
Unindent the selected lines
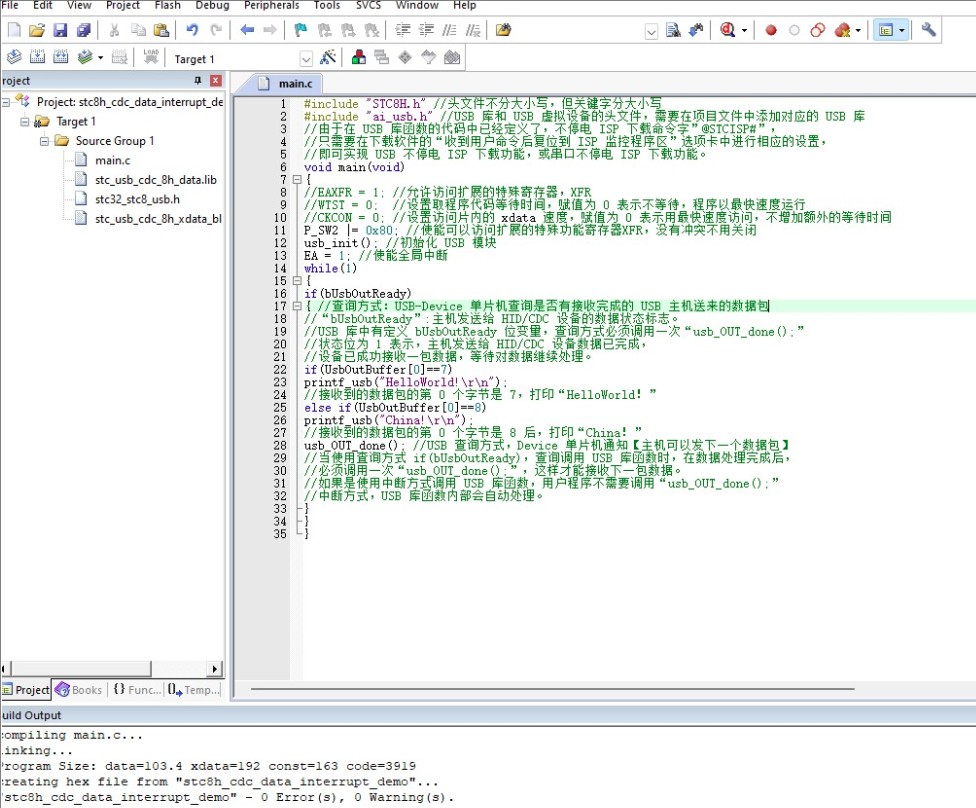426,30
